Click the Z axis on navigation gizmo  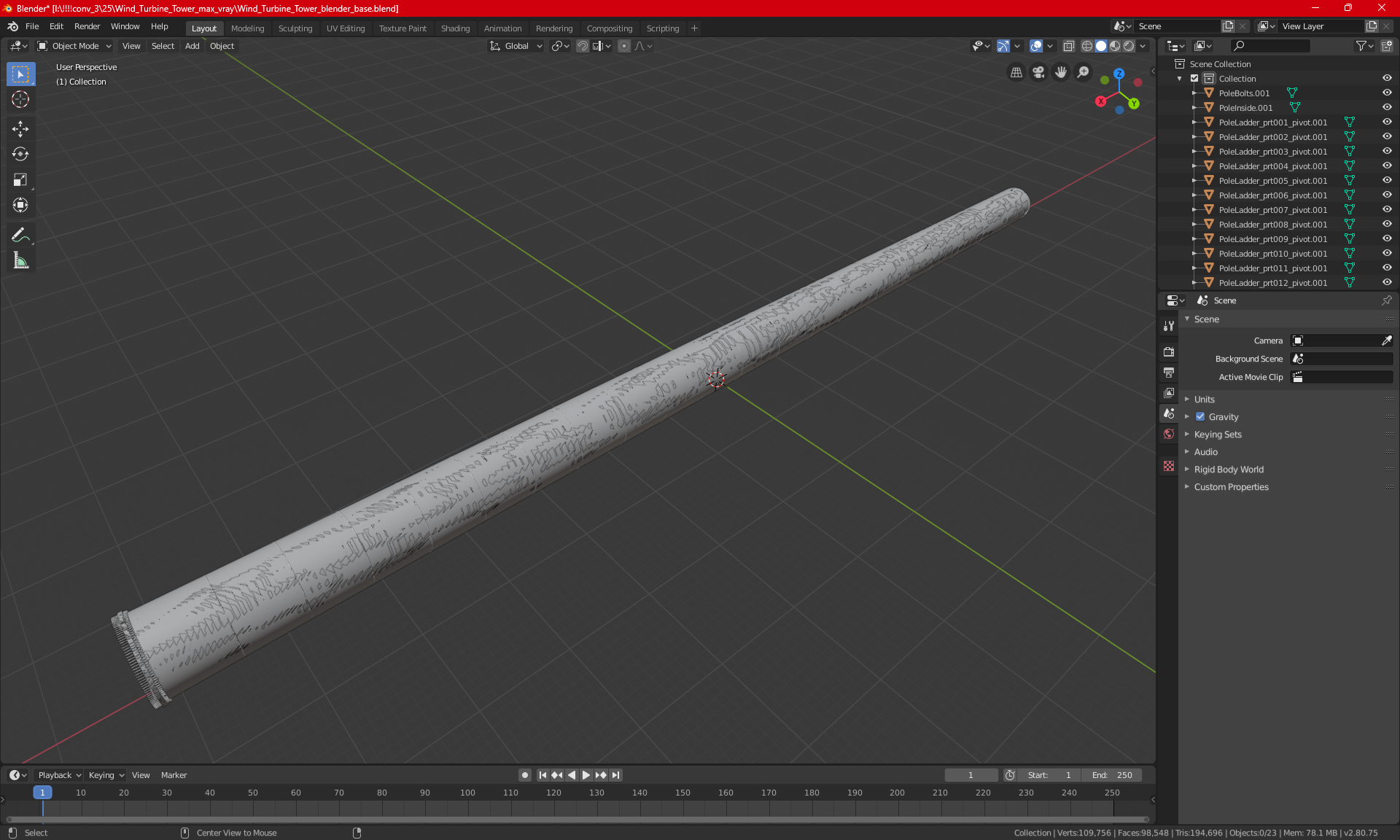1119,74
